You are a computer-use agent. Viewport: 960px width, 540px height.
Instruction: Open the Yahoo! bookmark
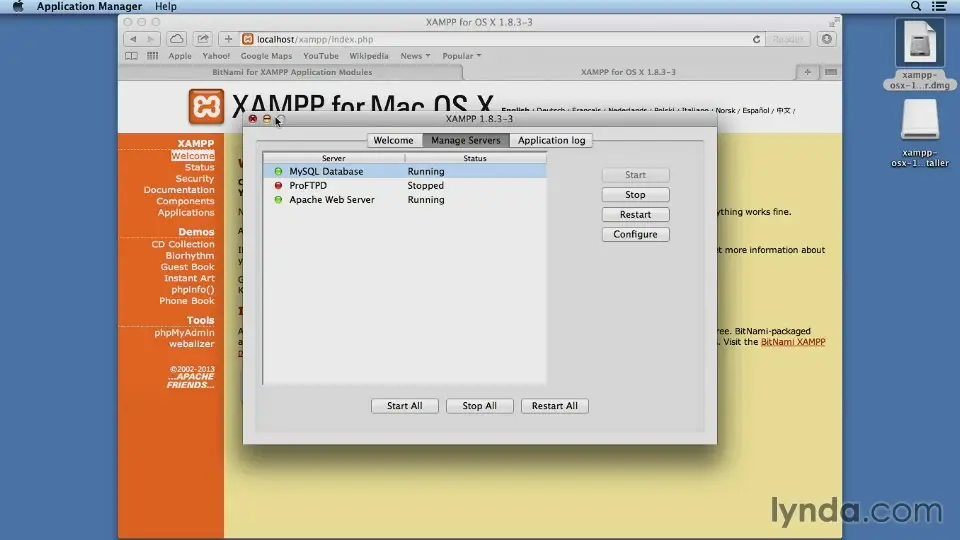[216, 56]
